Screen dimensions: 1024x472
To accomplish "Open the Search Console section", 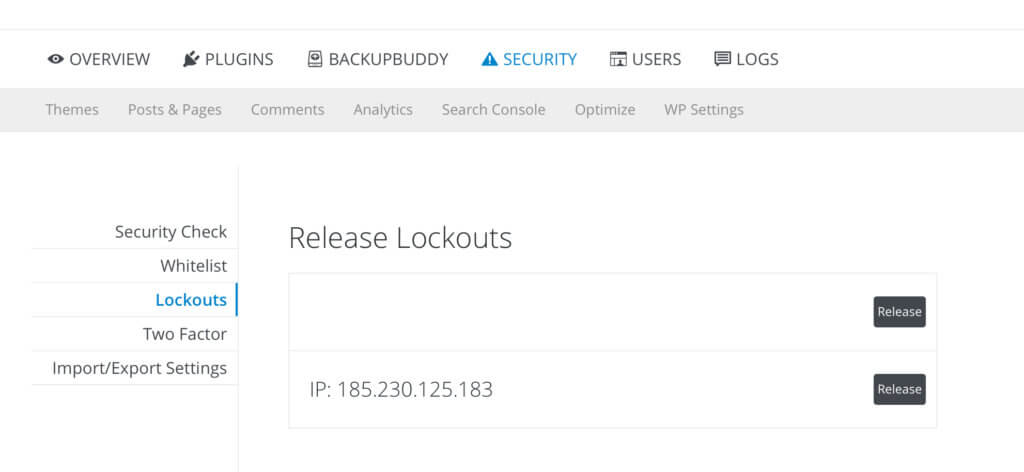I will pos(493,110).
